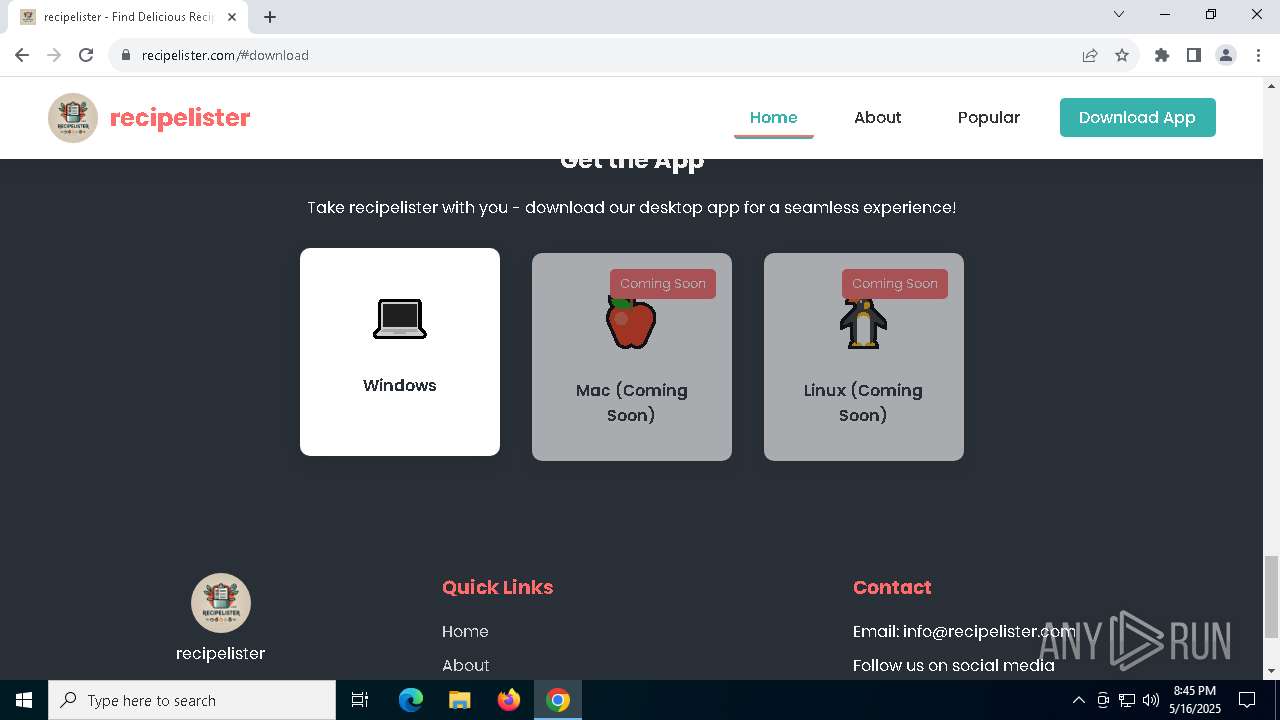Bookmark this tab with star icon
Screen dimensions: 1280x720
coord(1122,55)
